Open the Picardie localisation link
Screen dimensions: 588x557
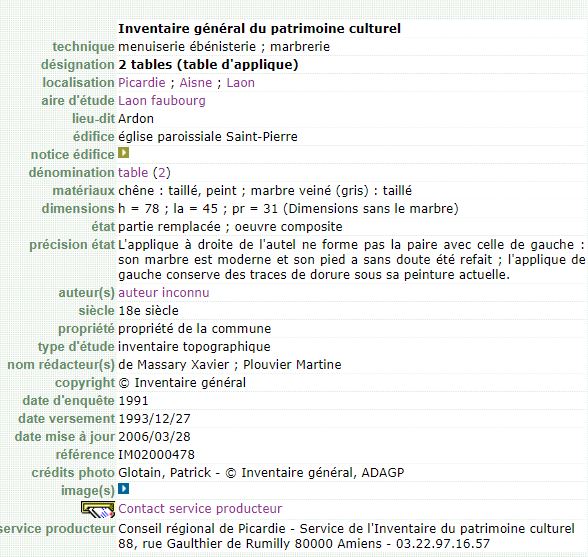click(142, 83)
